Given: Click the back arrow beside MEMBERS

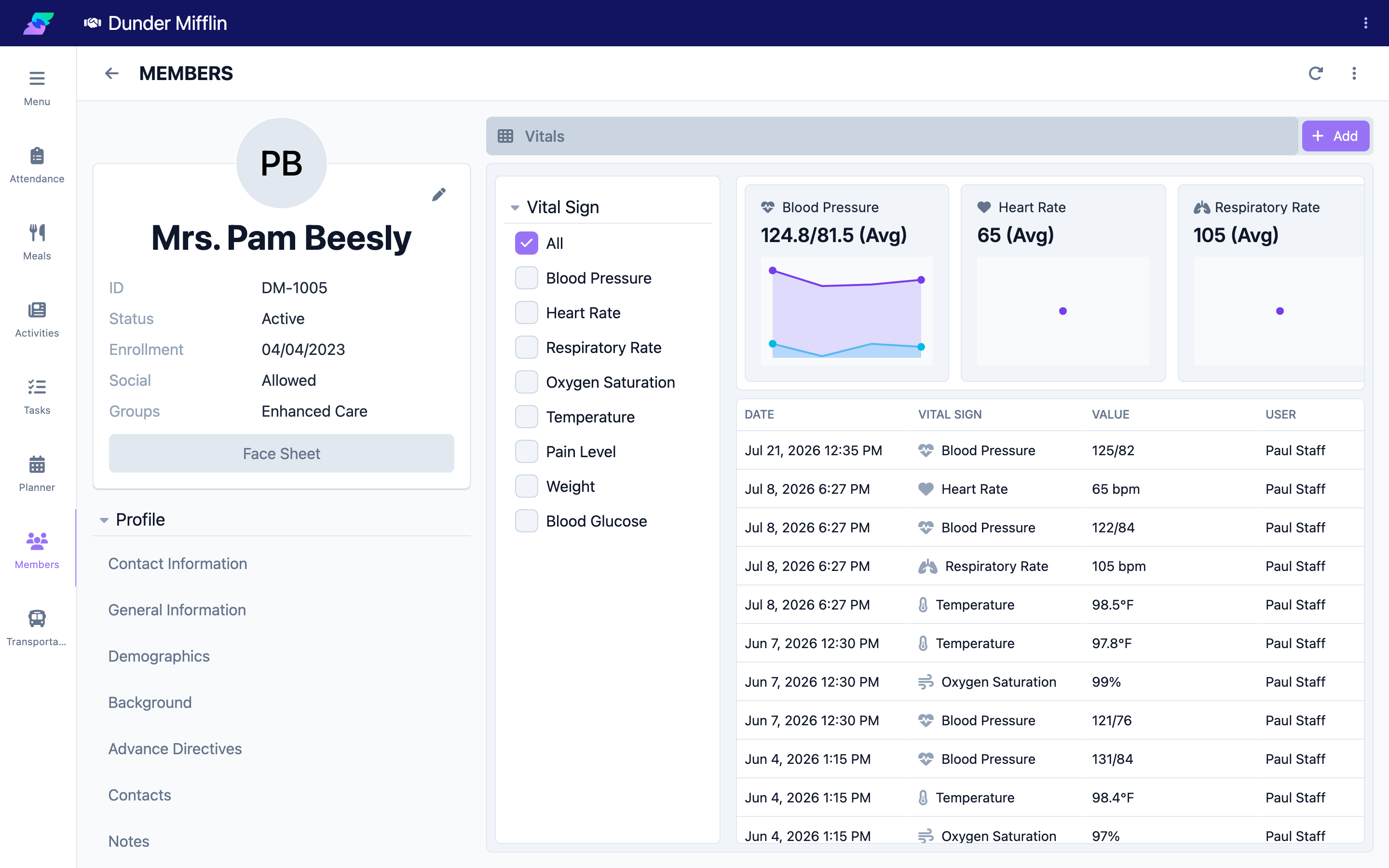Looking at the screenshot, I should click(111, 73).
